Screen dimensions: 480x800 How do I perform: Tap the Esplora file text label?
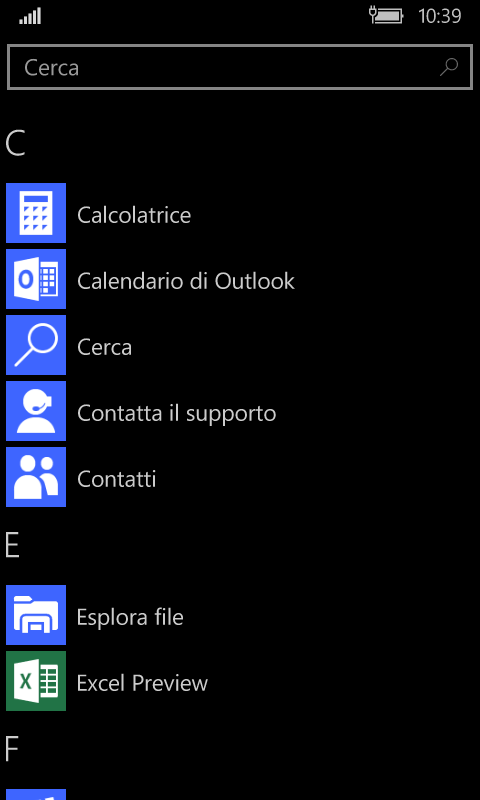[x=130, y=617]
